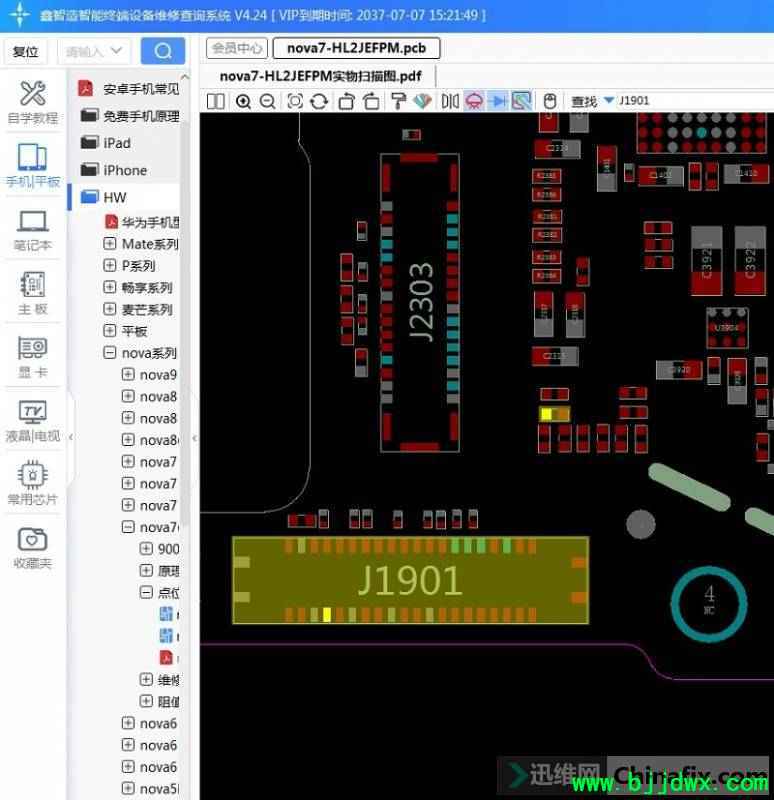Expand the 原理 subfolder node
Screen dimensions: 774x800
click(x=146, y=570)
